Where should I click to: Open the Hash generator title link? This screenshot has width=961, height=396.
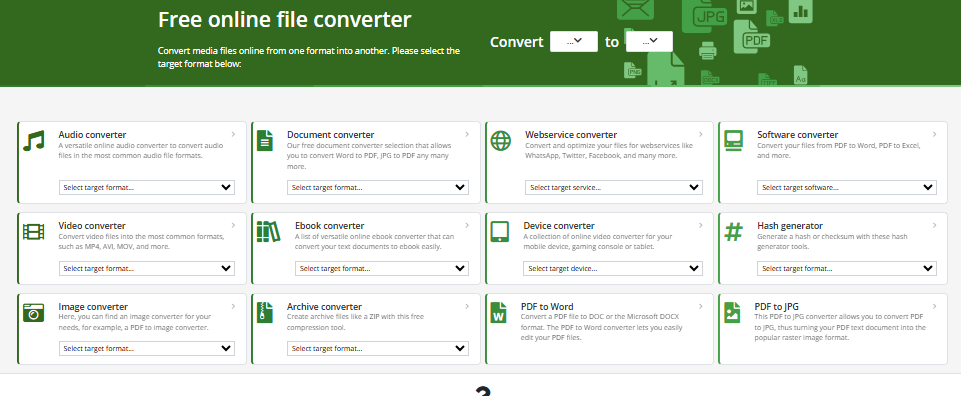790,226
